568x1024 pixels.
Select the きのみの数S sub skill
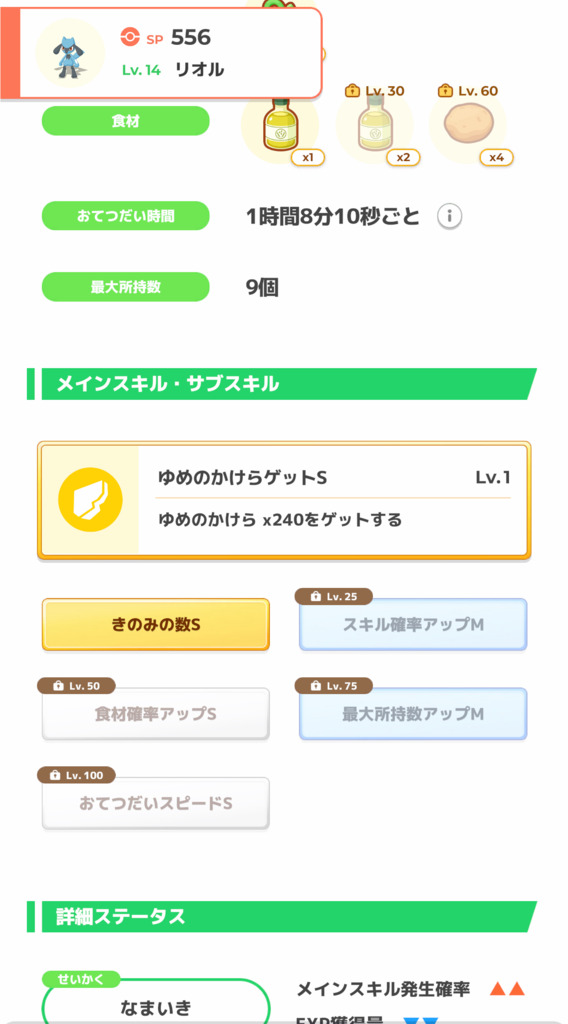click(155, 624)
